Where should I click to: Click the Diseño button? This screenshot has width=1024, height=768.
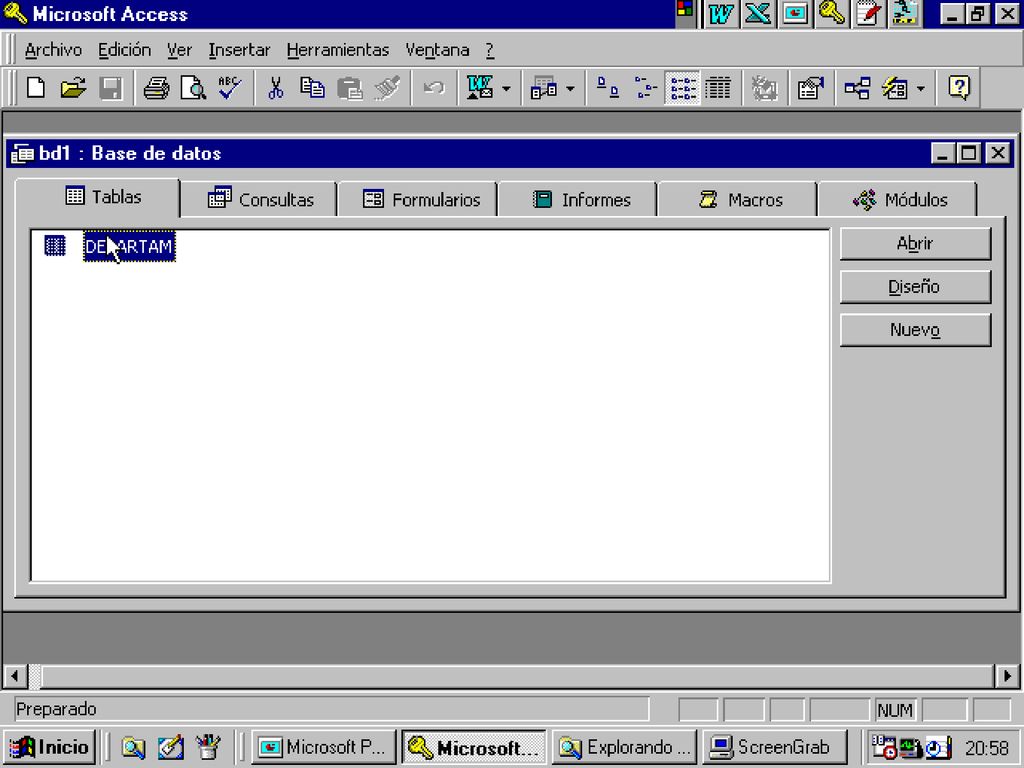[x=915, y=287]
